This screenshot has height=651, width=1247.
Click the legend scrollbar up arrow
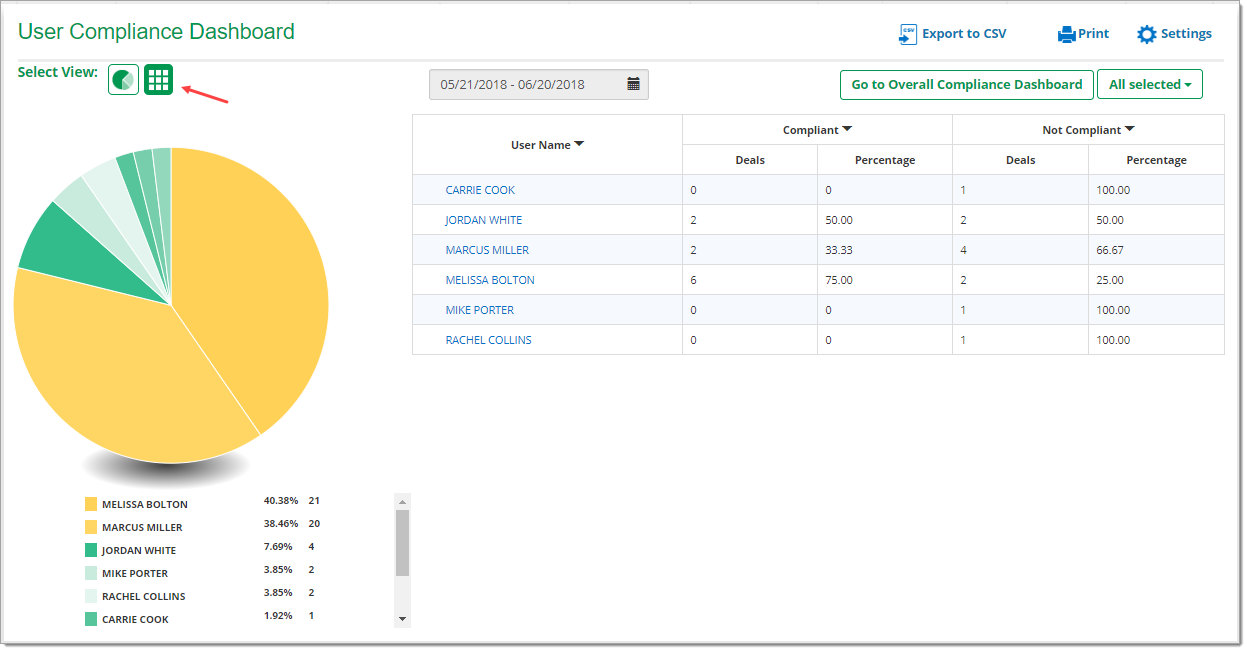tap(403, 501)
